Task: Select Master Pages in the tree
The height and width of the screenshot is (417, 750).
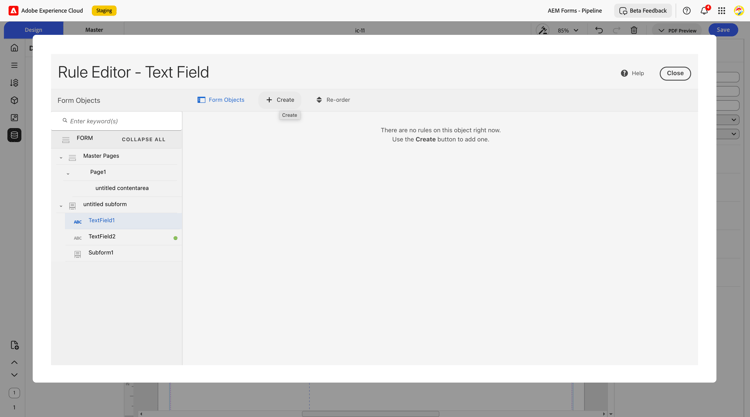Action: click(x=101, y=156)
